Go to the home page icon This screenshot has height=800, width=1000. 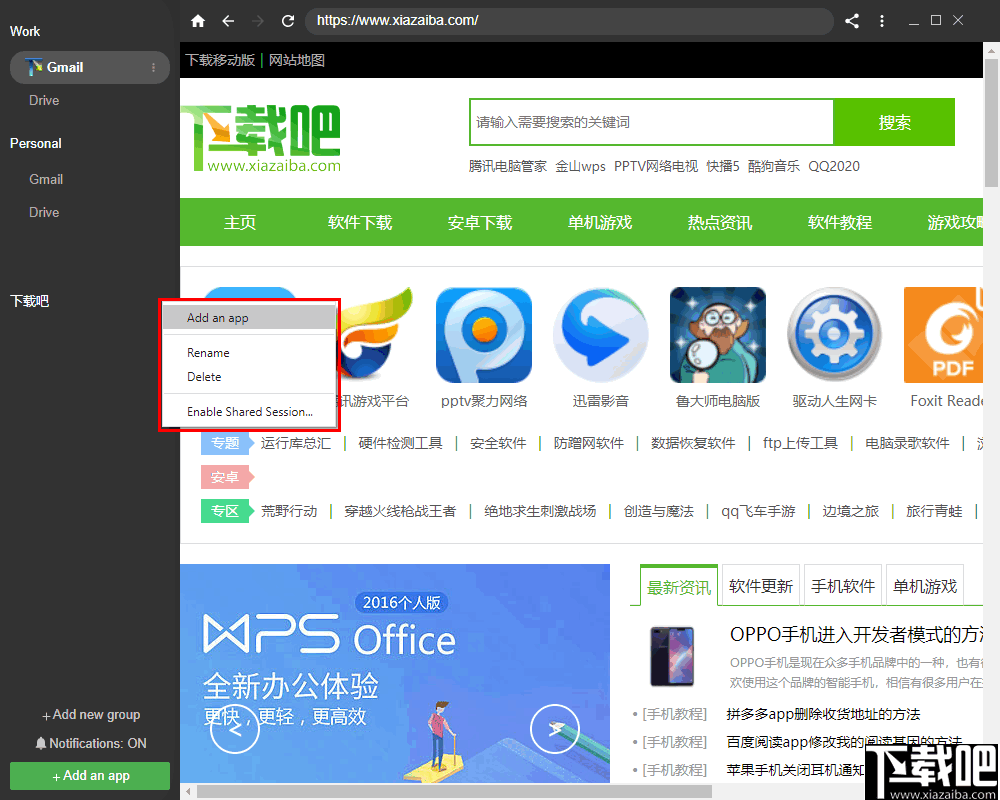(198, 21)
